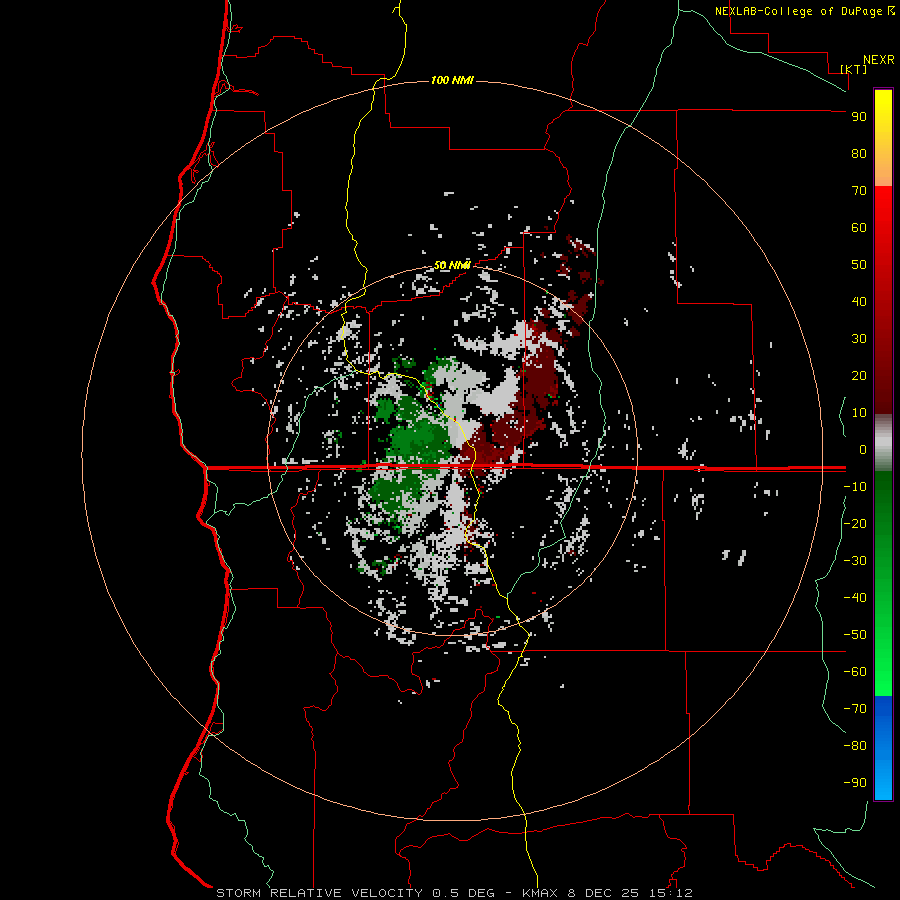Image resolution: width=900 pixels, height=900 pixels.
Task: Pick the gray zero-velocity band on color bar
Action: pos(883,443)
